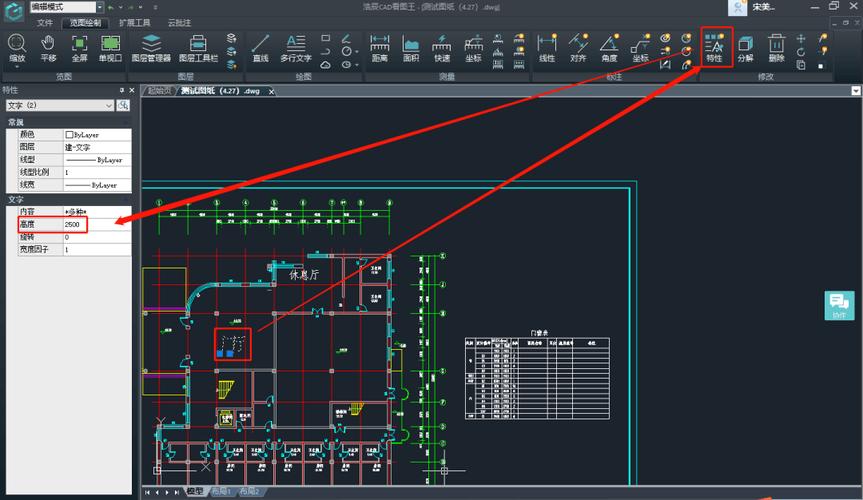863x500 pixels.
Task: Add a 对齐 aligned dimension
Action: [x=578, y=48]
